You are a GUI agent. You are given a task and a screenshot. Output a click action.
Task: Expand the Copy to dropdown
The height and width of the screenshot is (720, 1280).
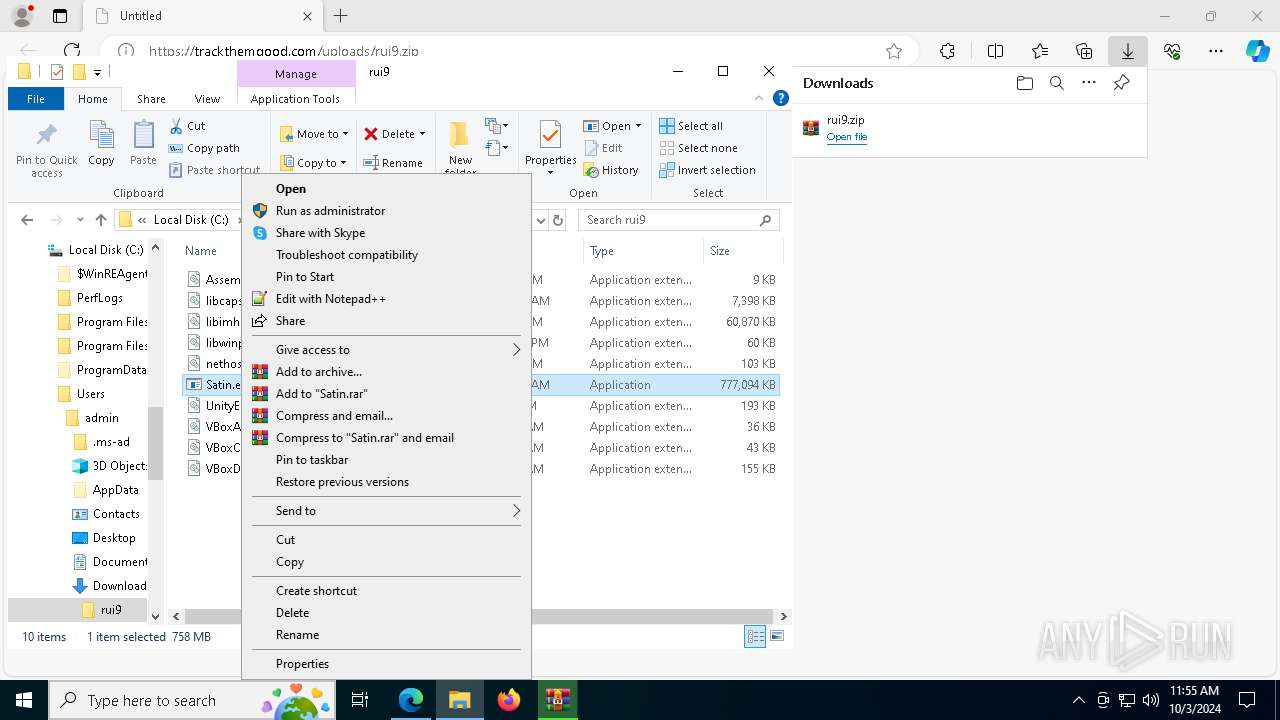coord(344,163)
